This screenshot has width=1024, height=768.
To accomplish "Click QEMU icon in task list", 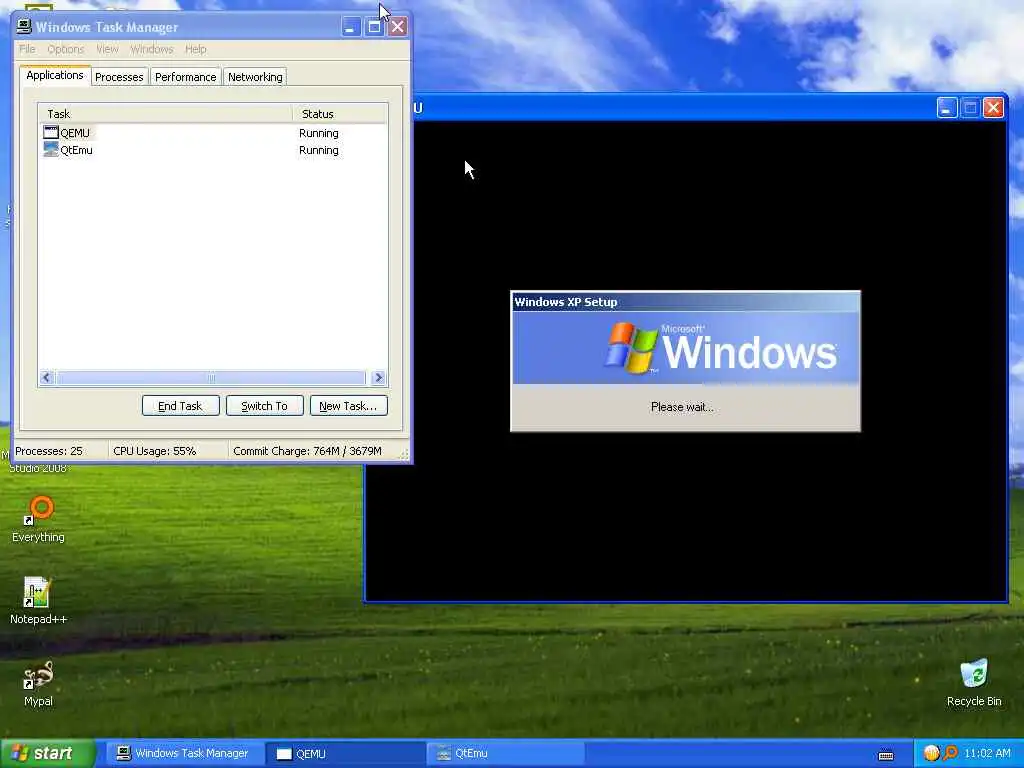I will click(x=51, y=133).
